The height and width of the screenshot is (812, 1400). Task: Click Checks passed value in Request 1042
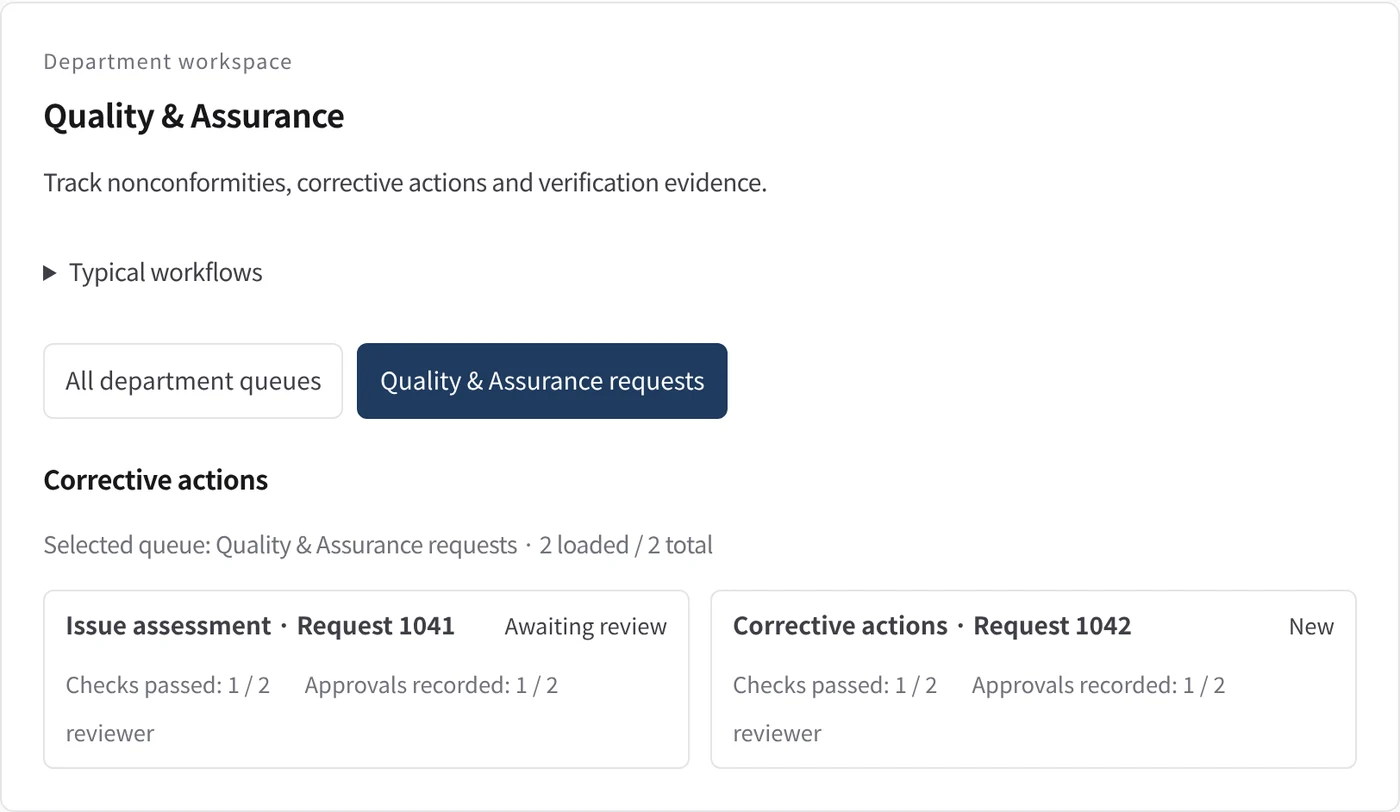(x=835, y=685)
